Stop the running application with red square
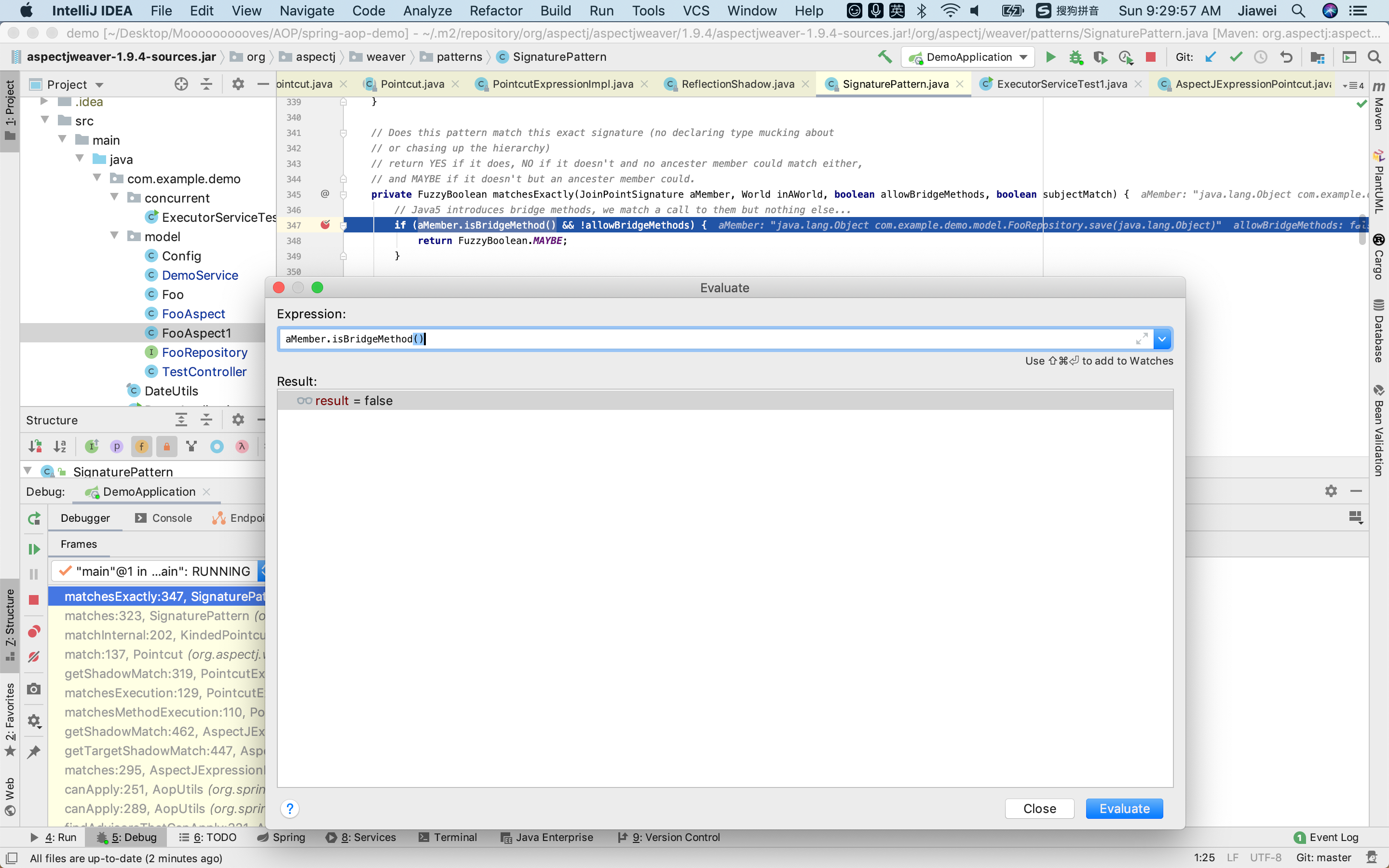This screenshot has width=1389, height=868. pyautogui.click(x=1151, y=57)
